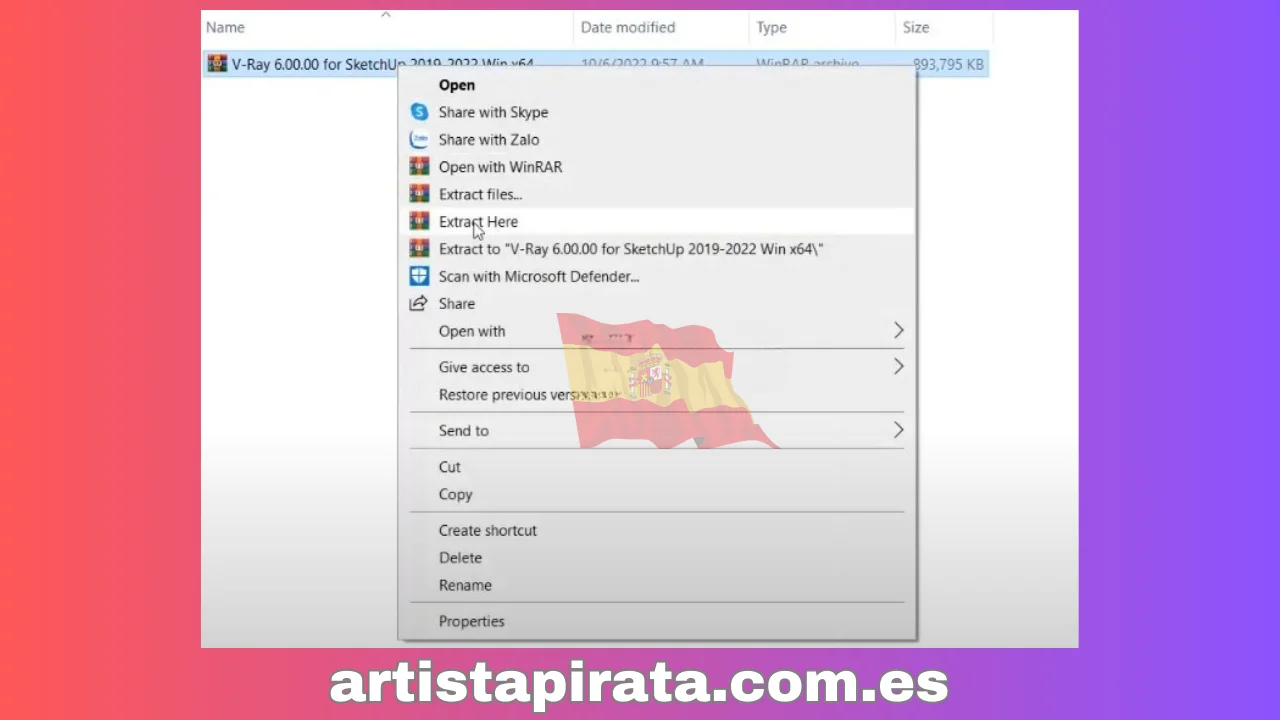Click the Microsoft Defender shield icon
This screenshot has height=720, width=1280.
pyautogui.click(x=419, y=276)
